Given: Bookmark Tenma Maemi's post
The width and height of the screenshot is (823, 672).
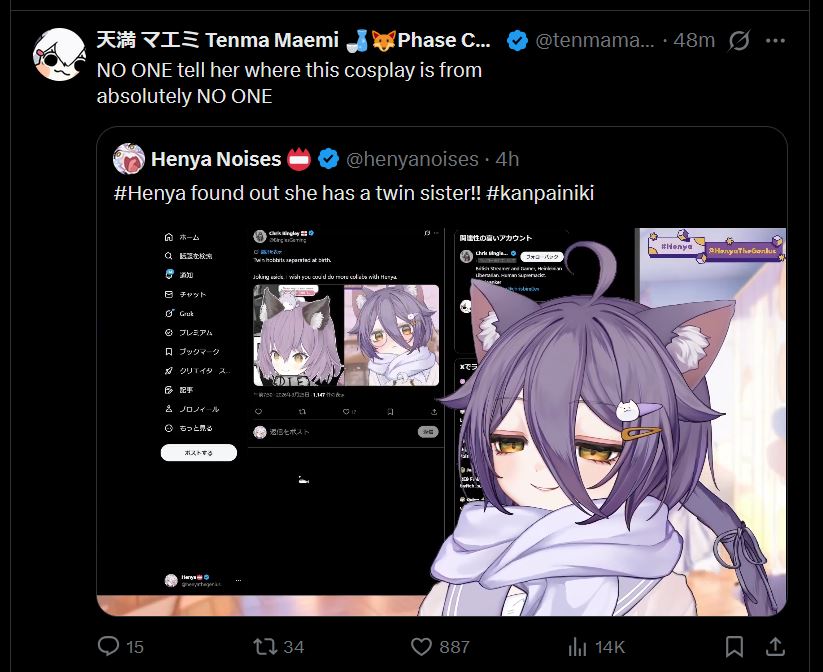Looking at the screenshot, I should [x=734, y=646].
